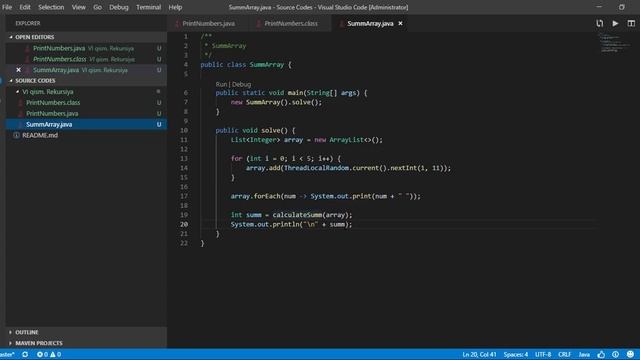Open the Edit menu
The width and height of the screenshot is (640, 360).
[25, 7]
